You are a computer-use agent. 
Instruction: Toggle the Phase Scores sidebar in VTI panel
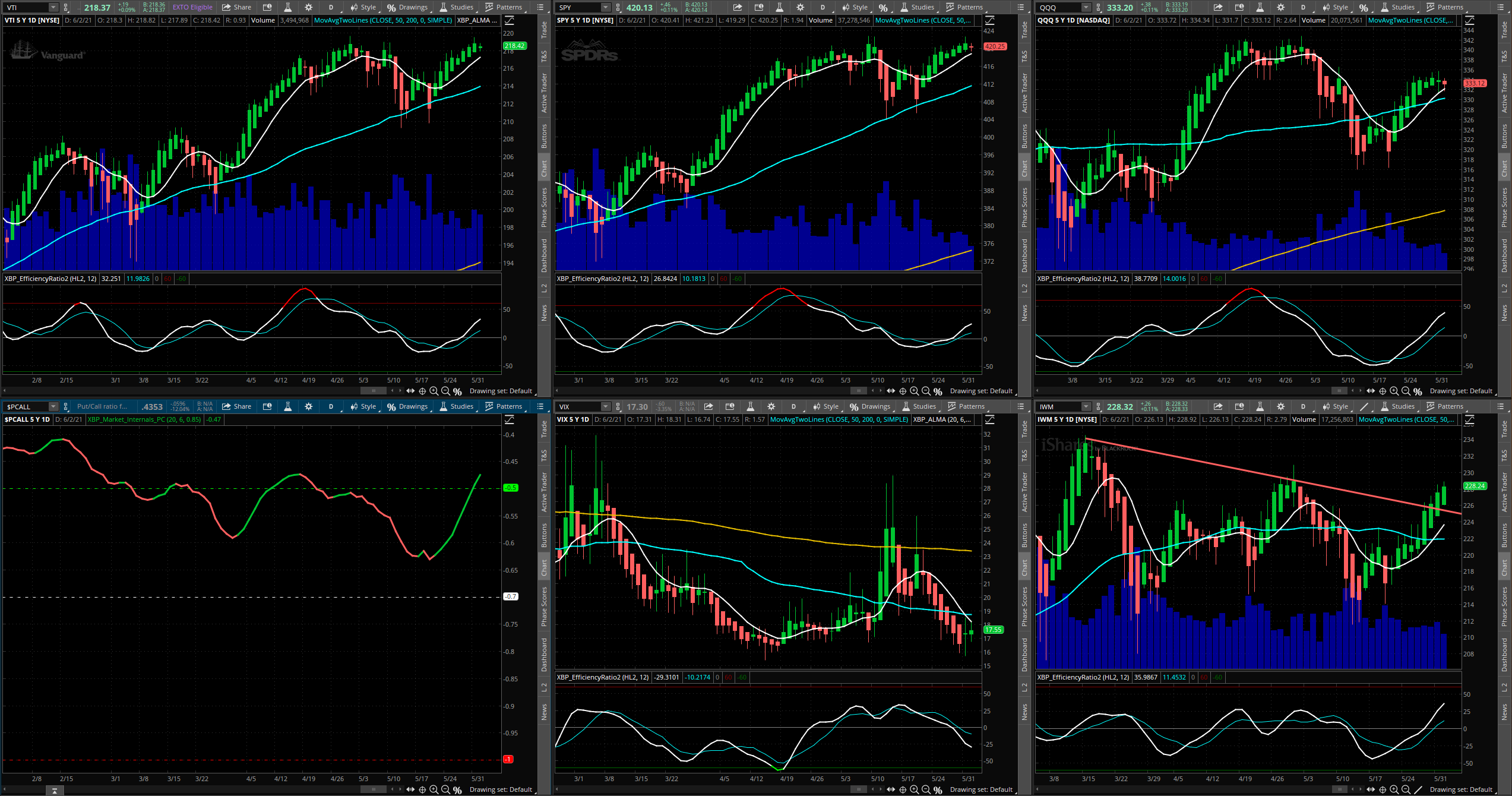tap(544, 207)
